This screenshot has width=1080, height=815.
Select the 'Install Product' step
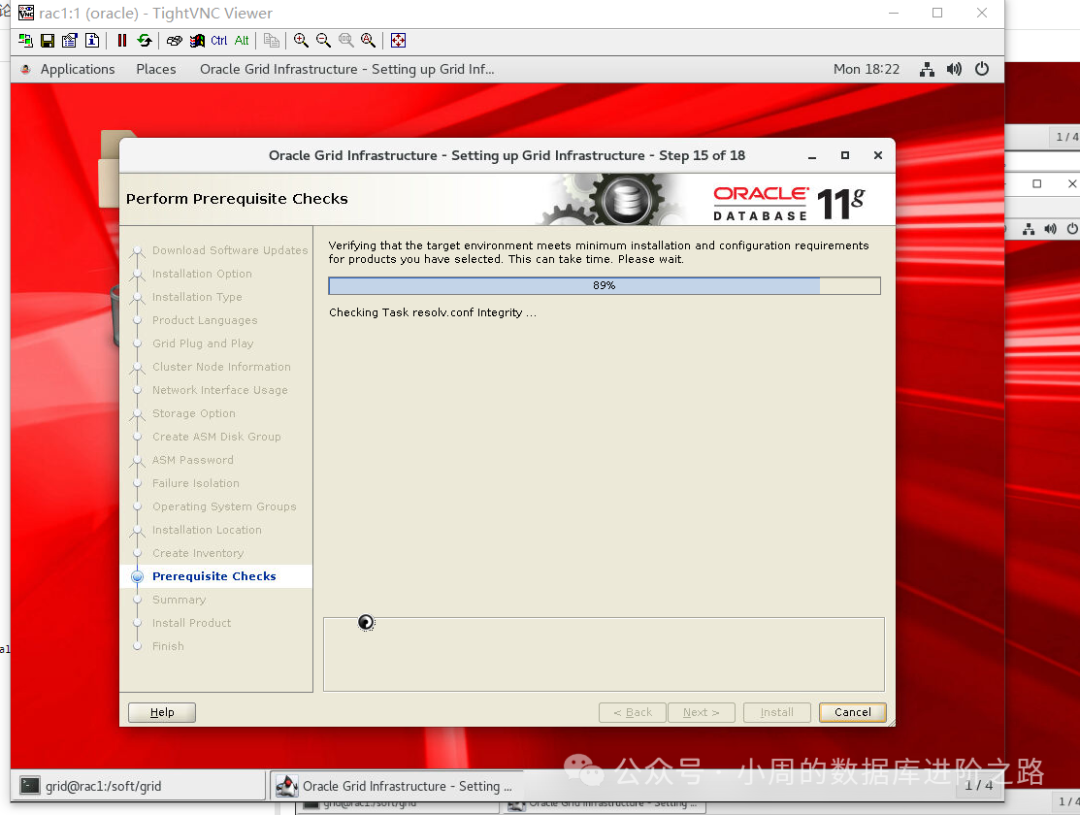coord(191,623)
